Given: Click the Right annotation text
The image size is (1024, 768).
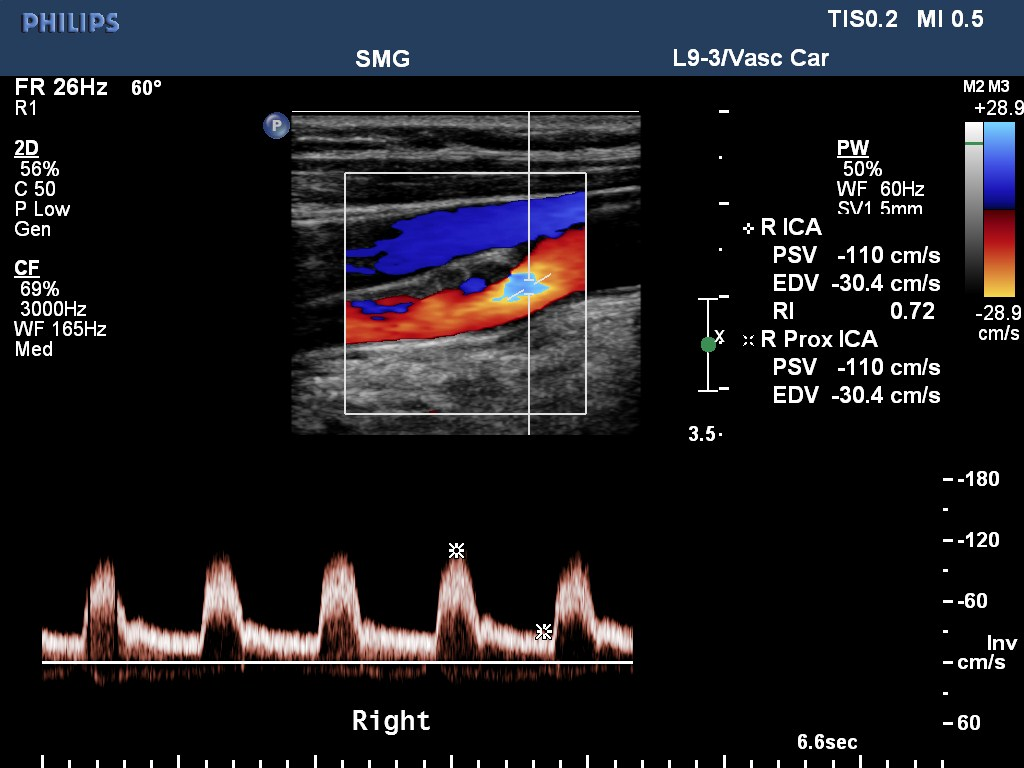Looking at the screenshot, I should [391, 721].
